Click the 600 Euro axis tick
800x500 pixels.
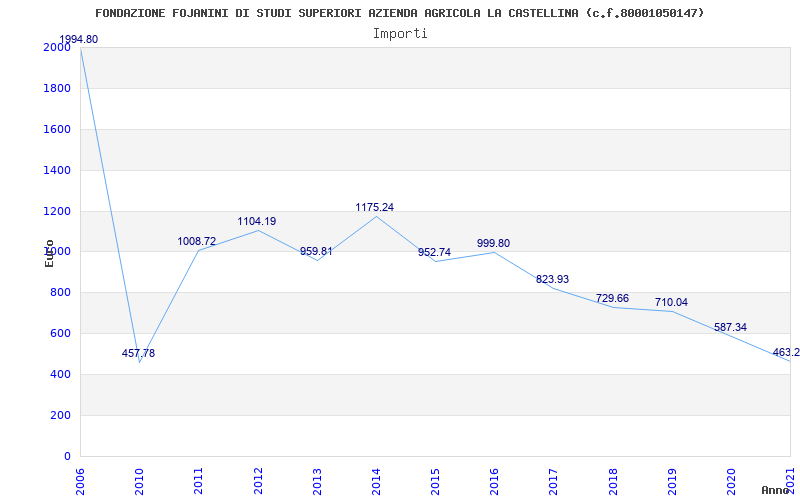pos(59,334)
